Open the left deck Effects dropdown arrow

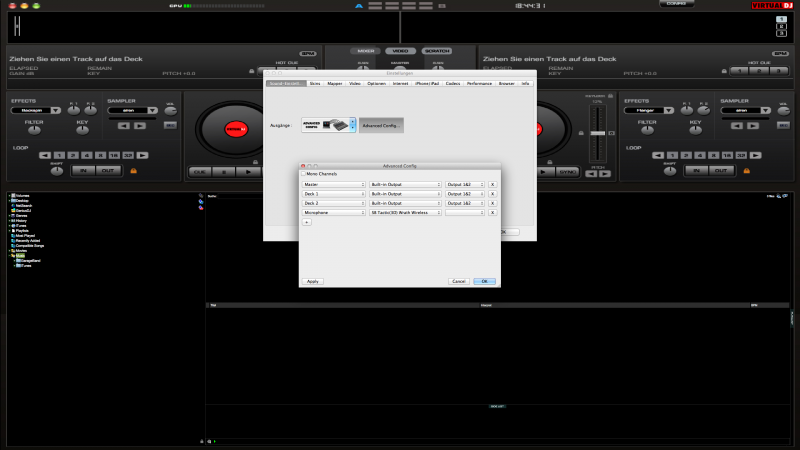(55, 110)
